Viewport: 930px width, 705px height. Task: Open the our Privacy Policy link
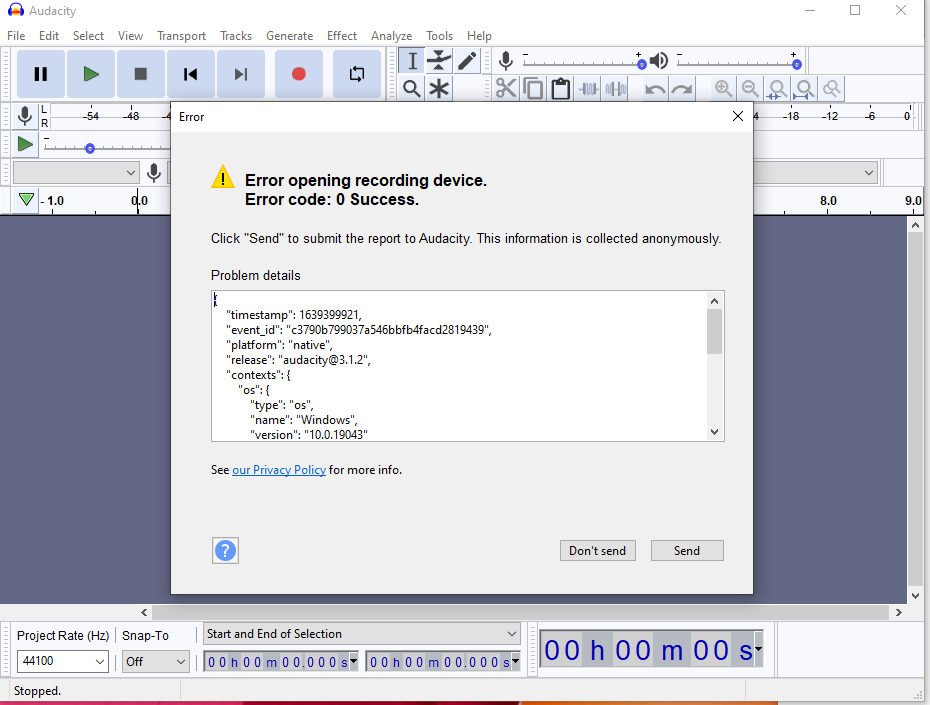pos(279,470)
